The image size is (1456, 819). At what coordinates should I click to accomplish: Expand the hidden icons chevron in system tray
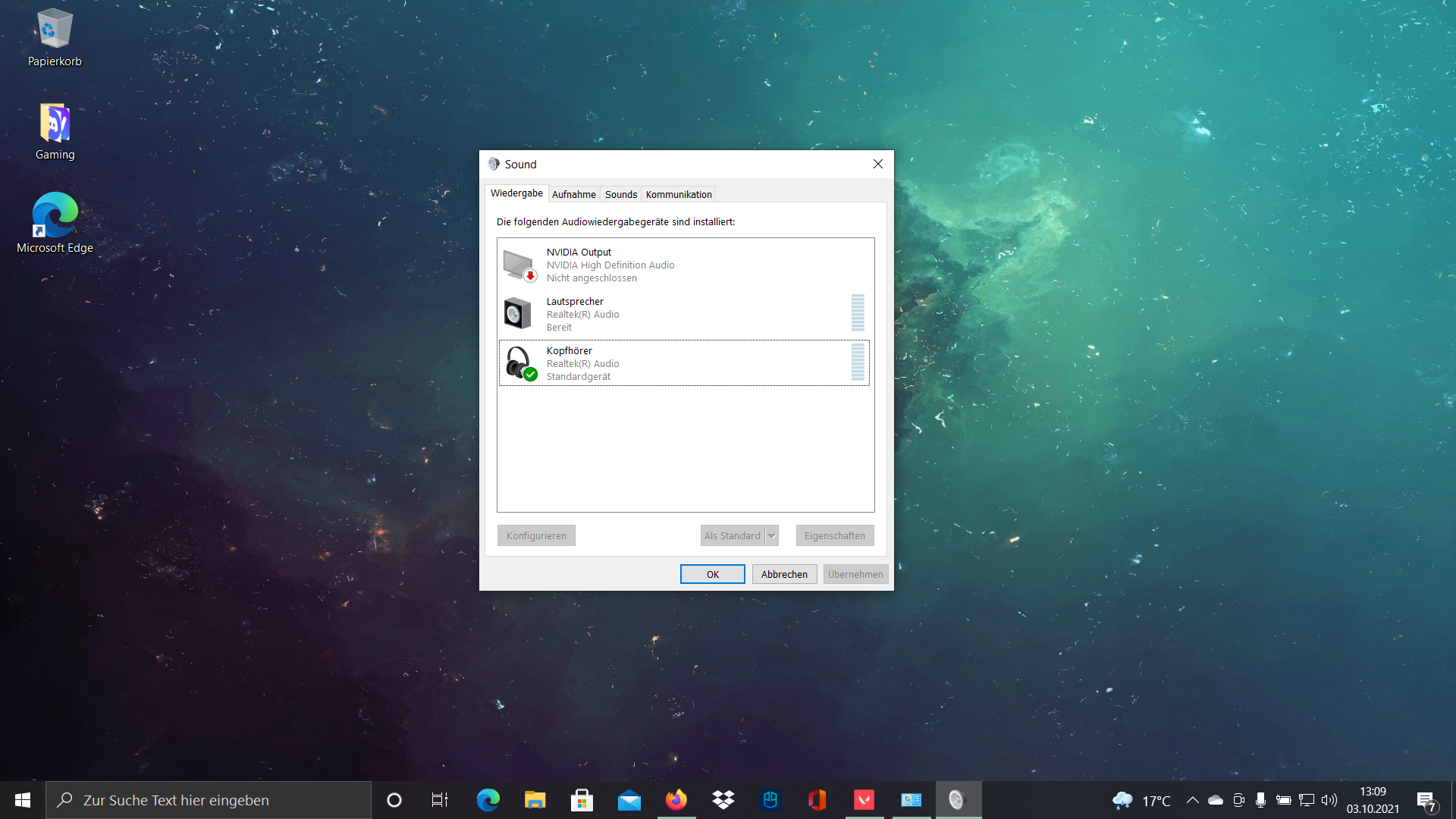[1193, 800]
